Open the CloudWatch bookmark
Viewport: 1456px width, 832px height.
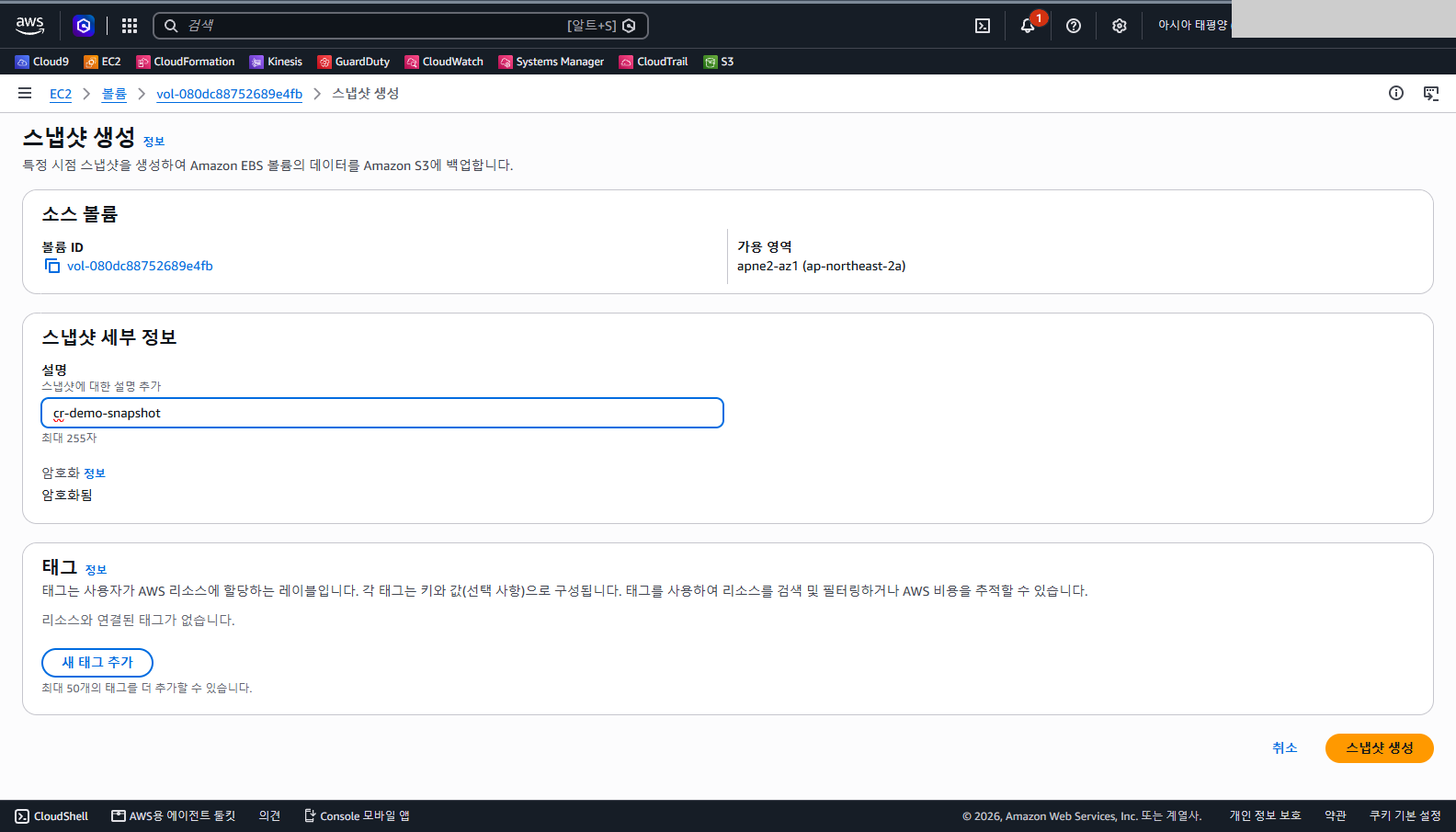pyautogui.click(x=444, y=62)
